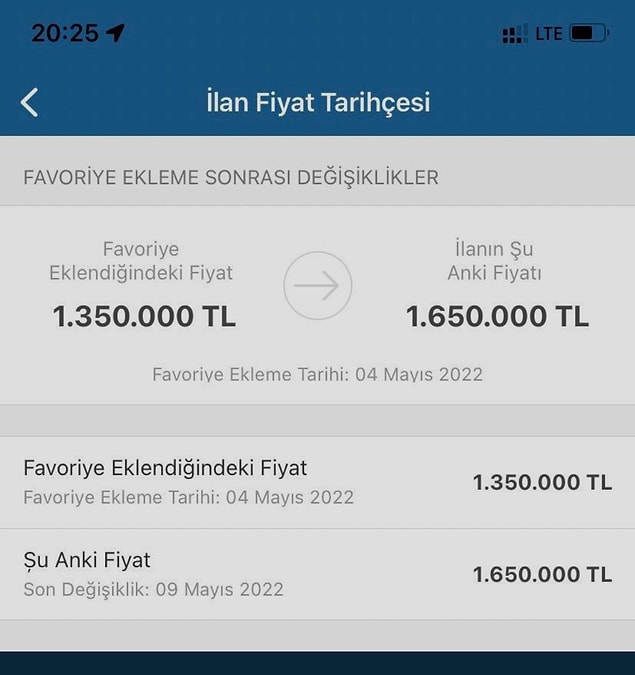Tap the LTE network indicator
This screenshot has width=635, height=675.
(548, 34)
